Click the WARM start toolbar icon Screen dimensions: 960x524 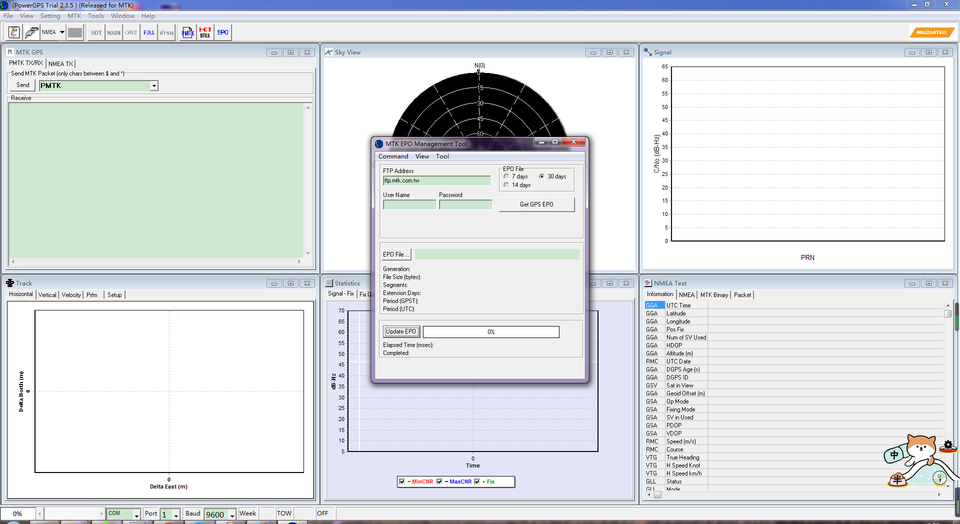coord(114,32)
